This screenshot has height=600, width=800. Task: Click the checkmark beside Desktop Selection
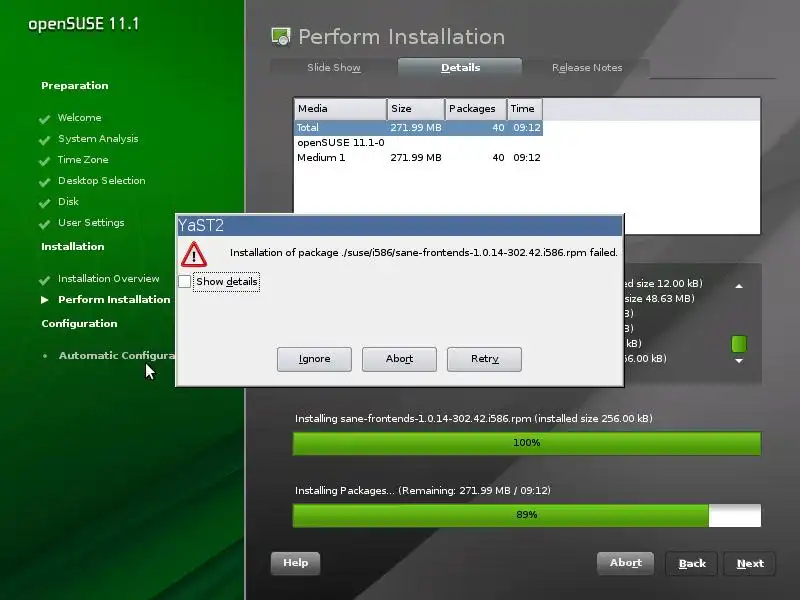point(44,182)
